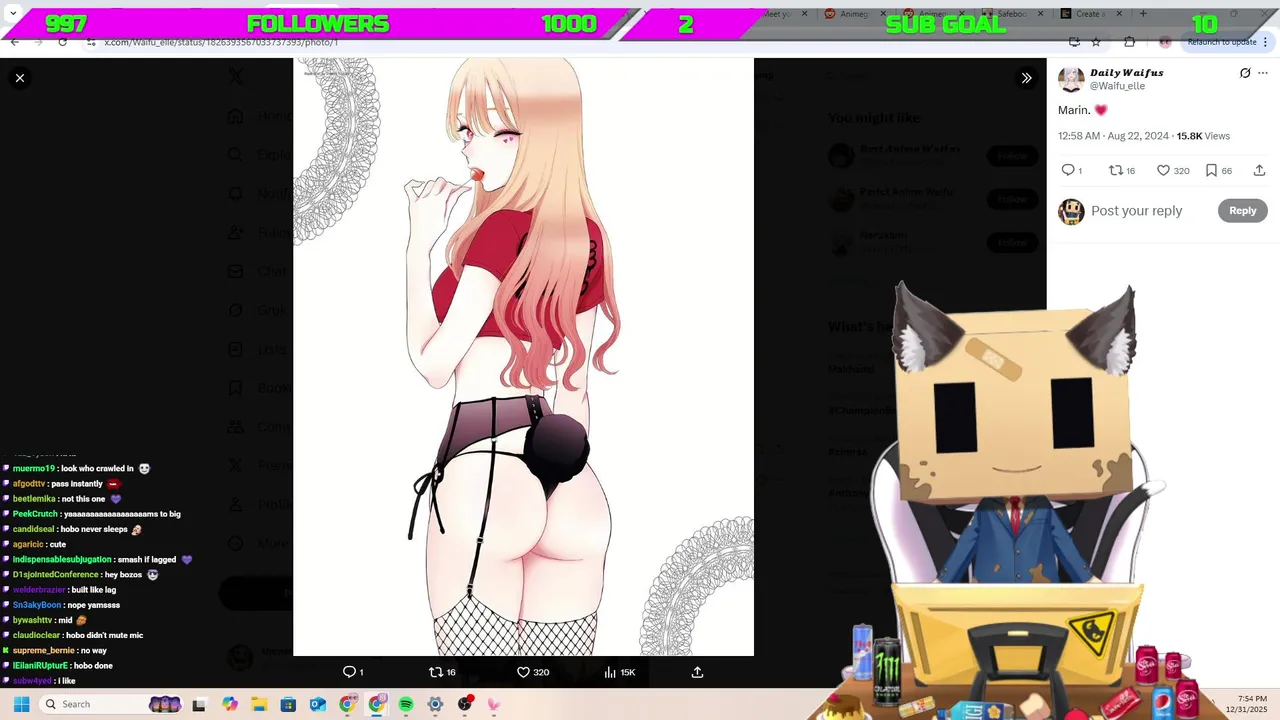
Task: Open the views chart icon below the photo
Action: pyautogui.click(x=610, y=672)
